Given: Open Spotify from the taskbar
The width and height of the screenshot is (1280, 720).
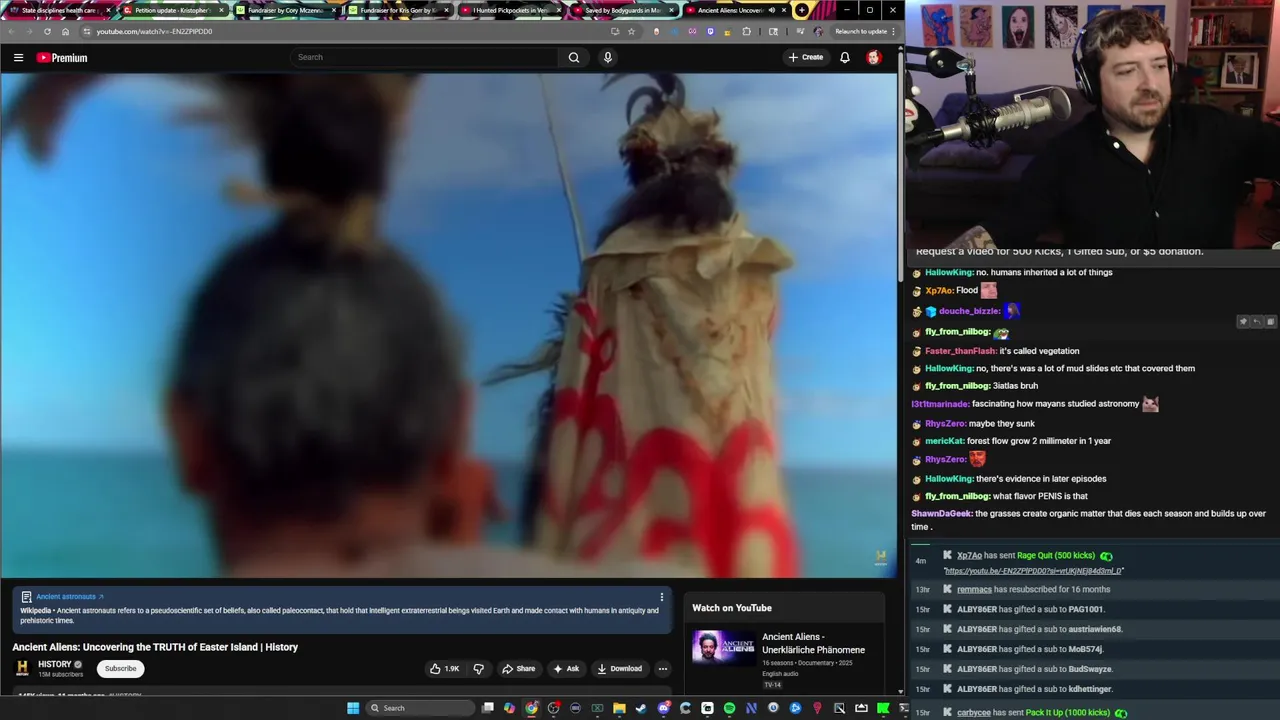Looking at the screenshot, I should click(729, 708).
